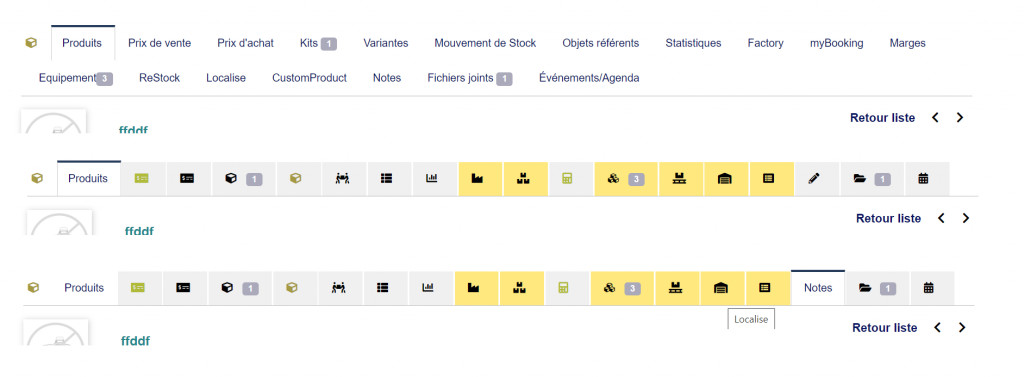This screenshot has height=377, width=1024.
Task: Open people-carrying stock movement icon in pencil bar
Action: (x=342, y=178)
